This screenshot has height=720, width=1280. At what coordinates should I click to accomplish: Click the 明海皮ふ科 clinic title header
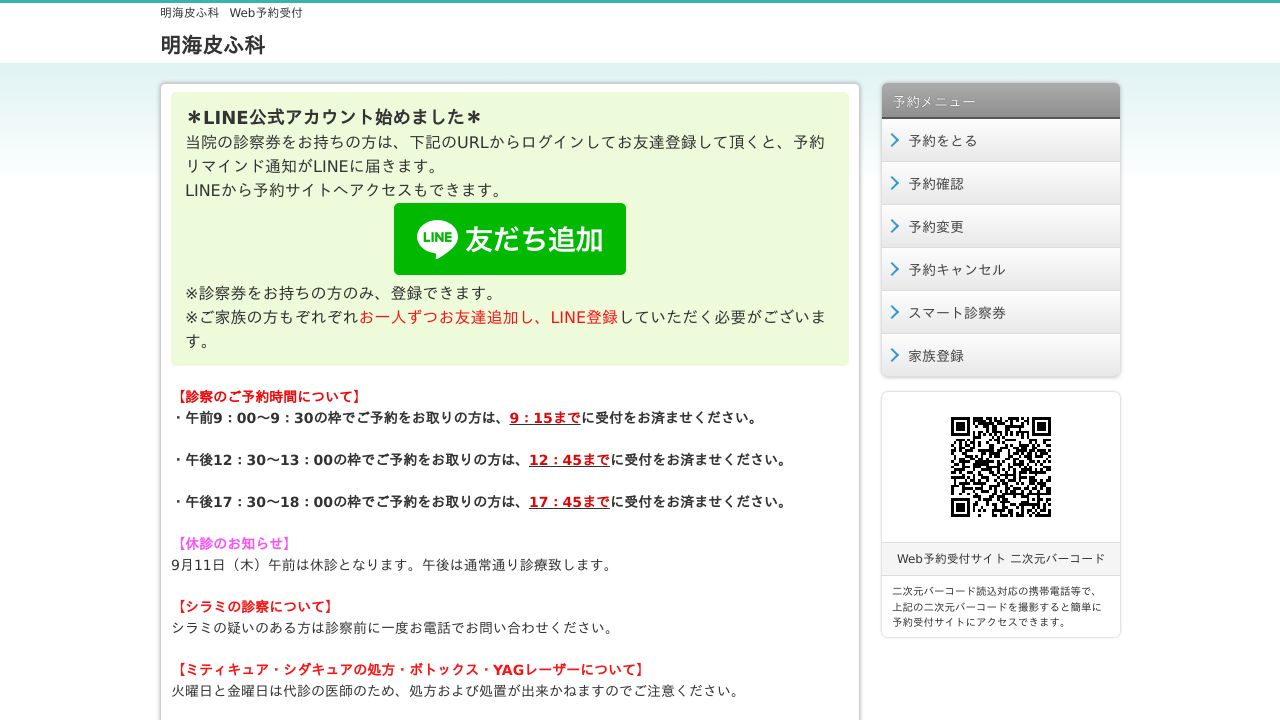click(x=213, y=45)
